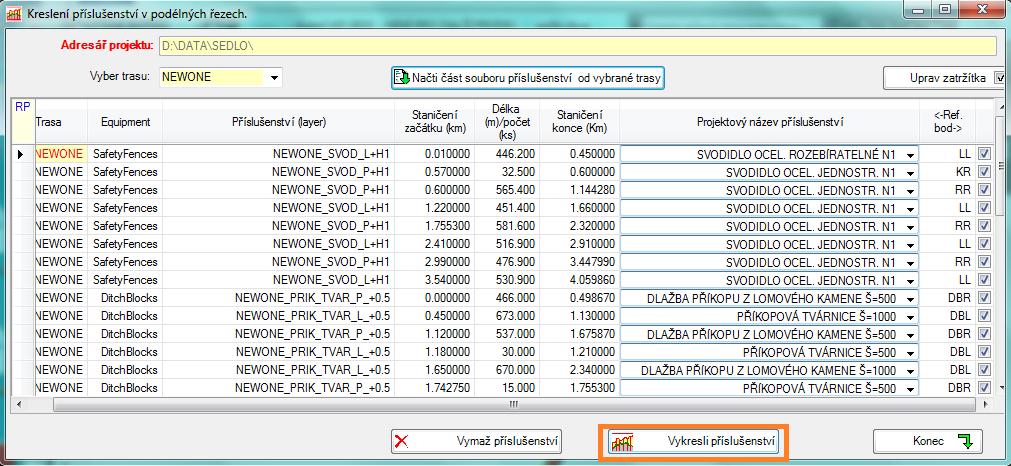Click the app icon in the title bar

point(14,14)
